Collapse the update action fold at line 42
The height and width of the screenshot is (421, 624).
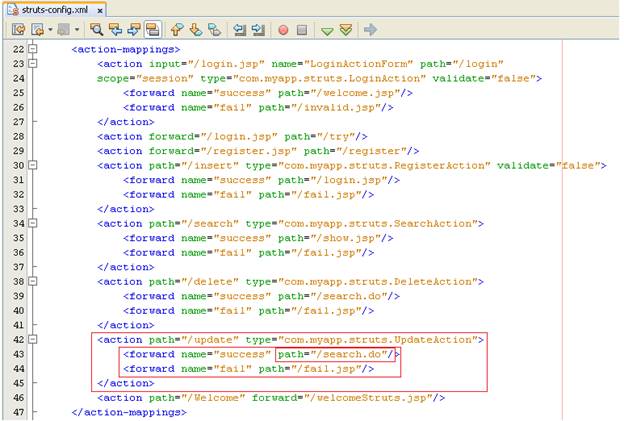33,339
